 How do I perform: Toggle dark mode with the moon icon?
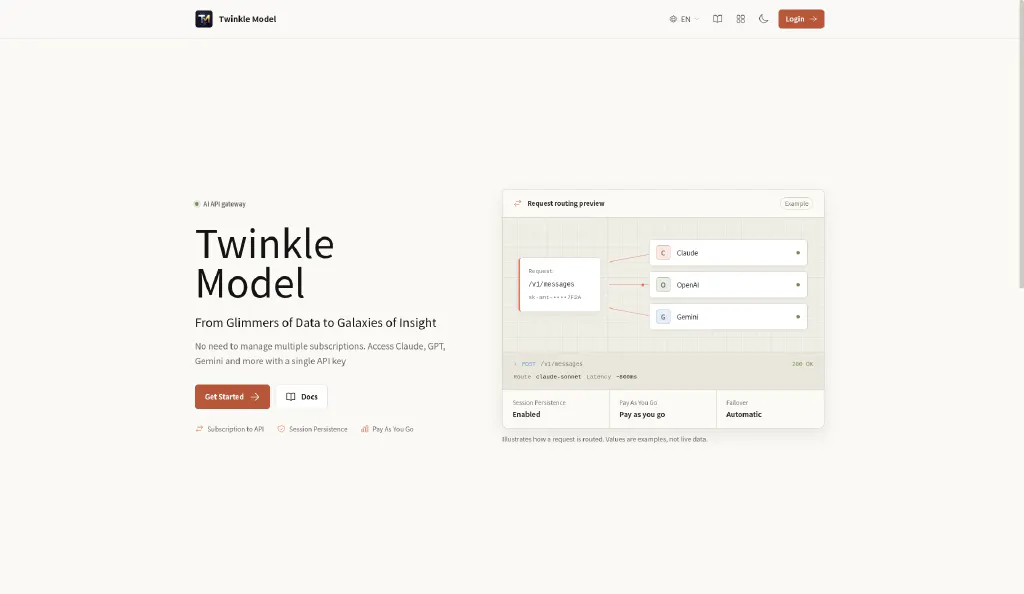[x=763, y=19]
